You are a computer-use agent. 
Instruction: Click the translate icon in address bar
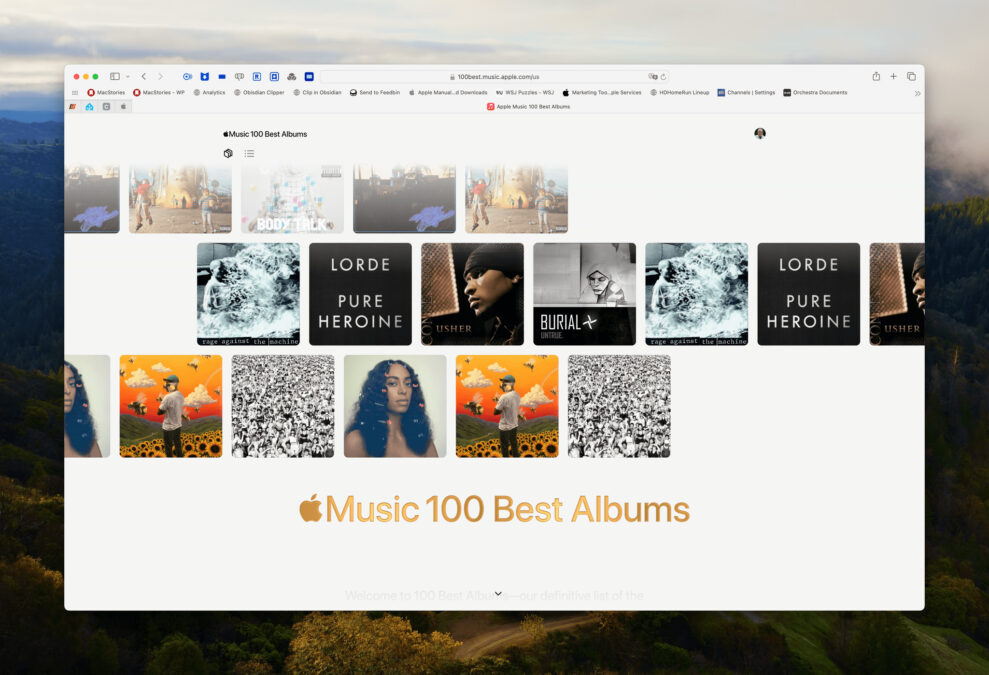pyautogui.click(x=652, y=76)
